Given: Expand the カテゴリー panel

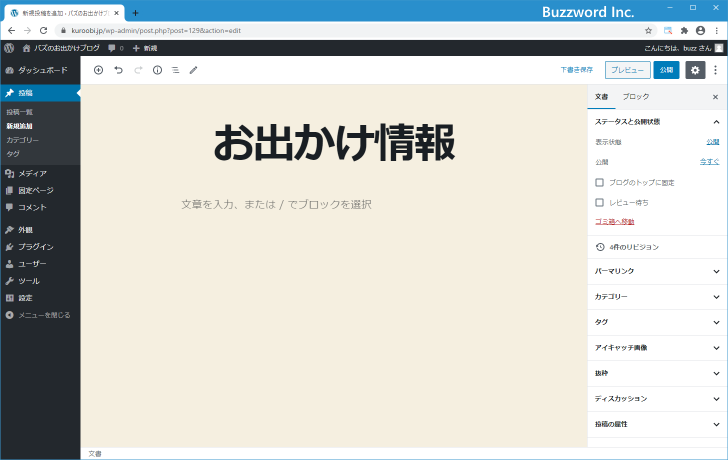Looking at the screenshot, I should [x=656, y=297].
